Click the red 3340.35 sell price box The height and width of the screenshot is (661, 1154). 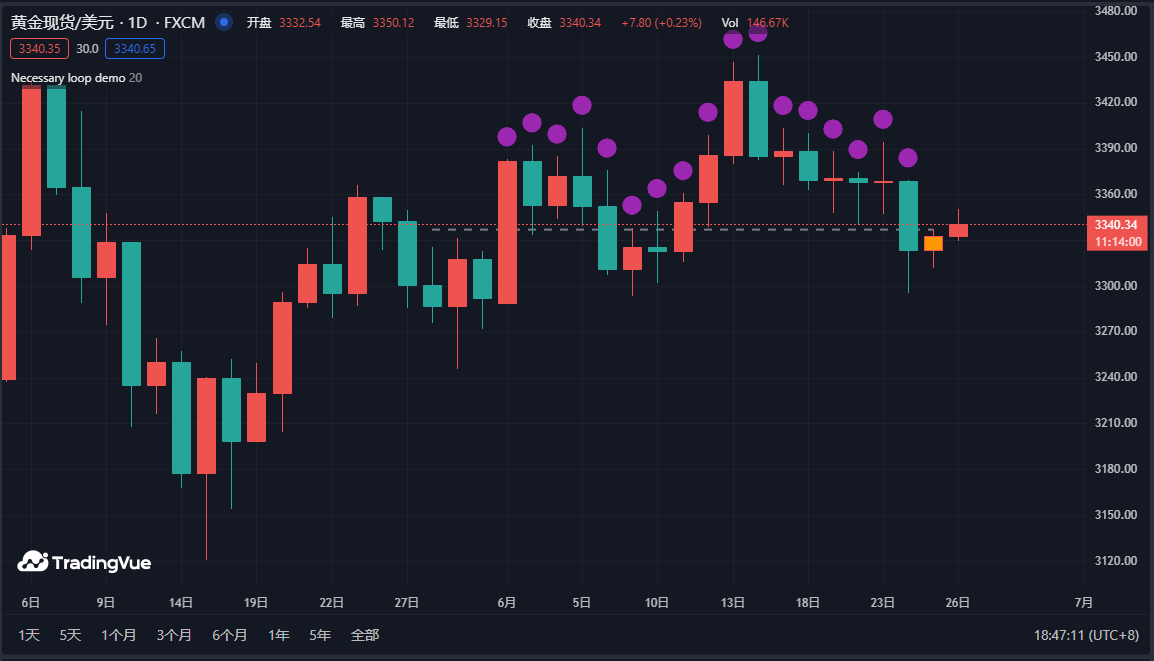[39, 48]
